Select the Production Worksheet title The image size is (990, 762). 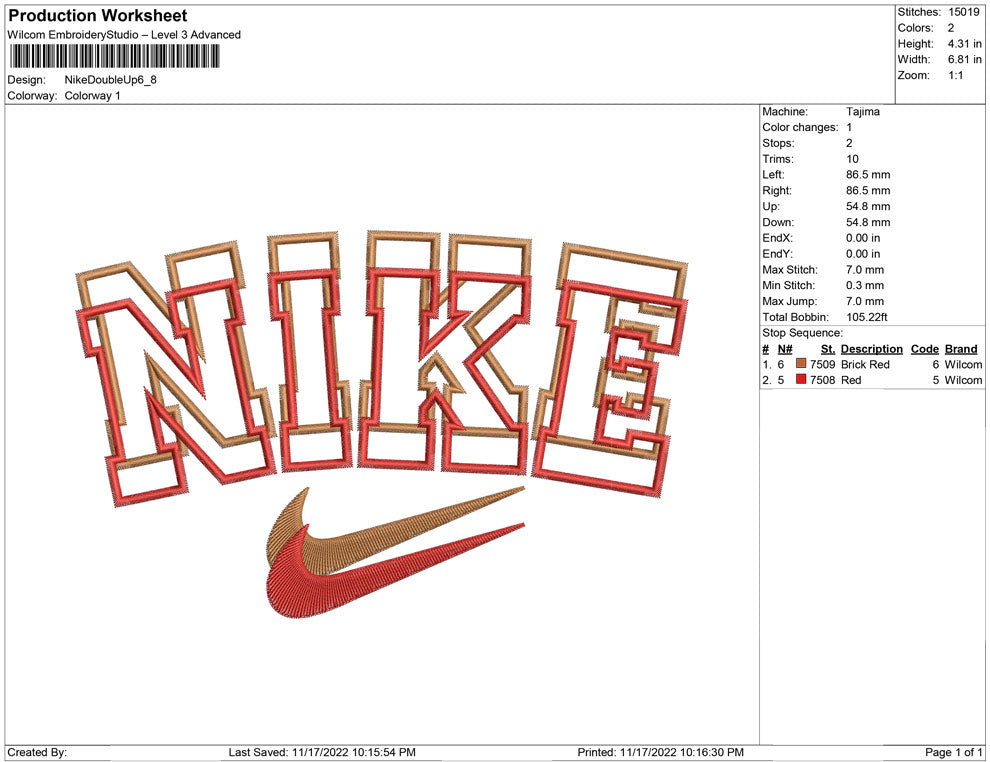tap(98, 16)
